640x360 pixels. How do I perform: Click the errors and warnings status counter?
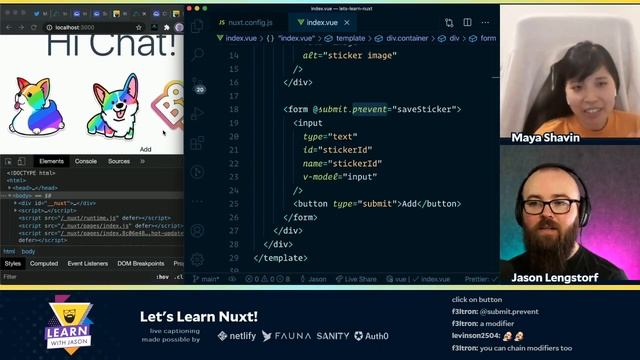click(267, 279)
